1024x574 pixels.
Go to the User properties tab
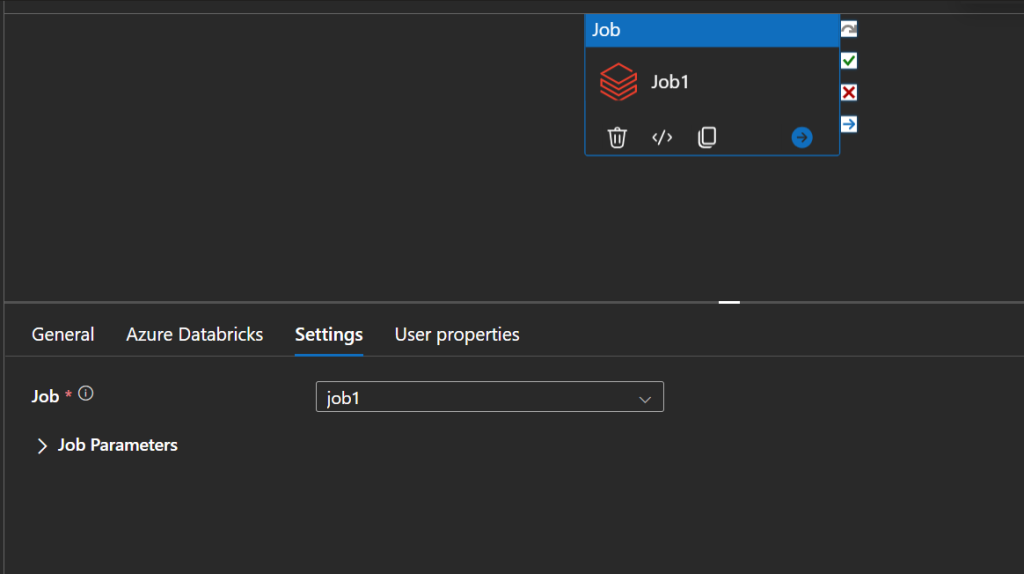pos(457,335)
